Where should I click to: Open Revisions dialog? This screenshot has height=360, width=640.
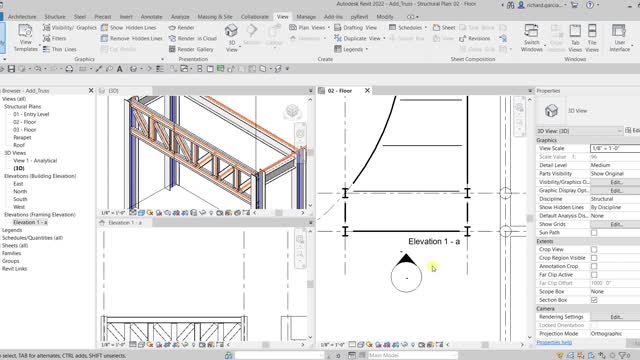(475, 38)
